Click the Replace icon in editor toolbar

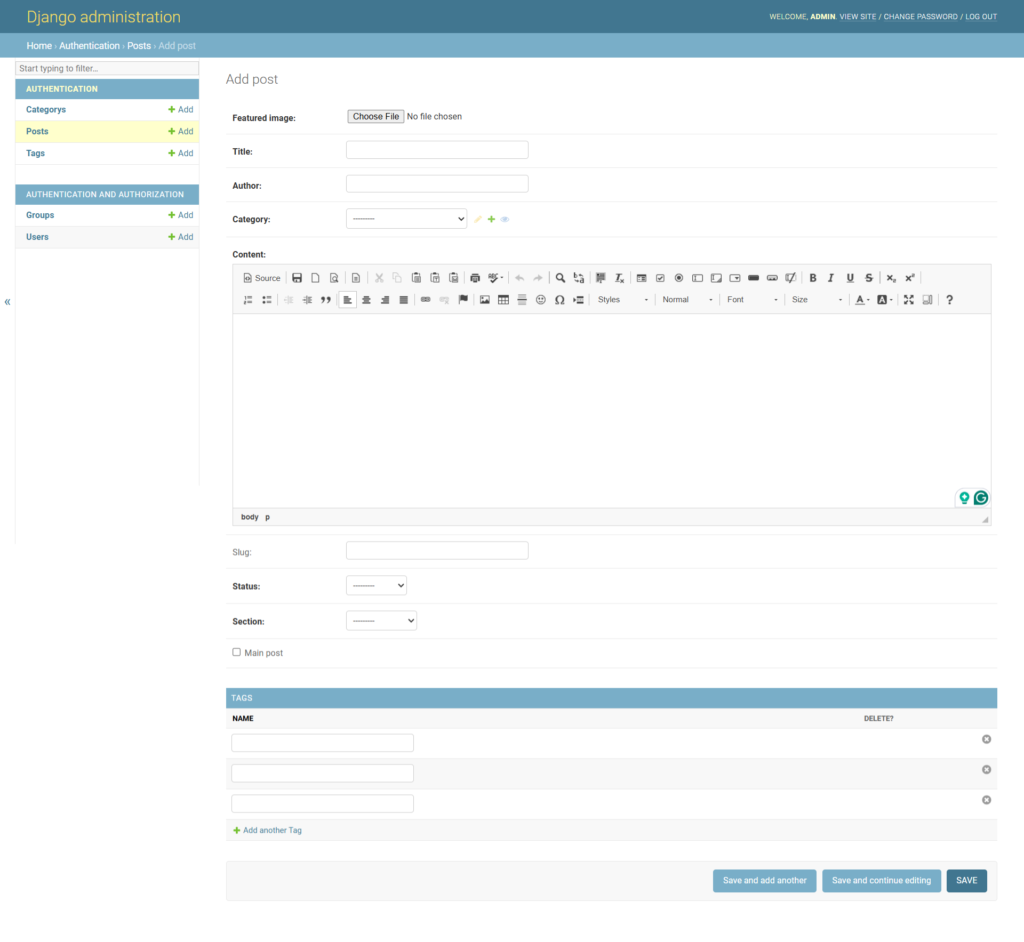[579, 278]
